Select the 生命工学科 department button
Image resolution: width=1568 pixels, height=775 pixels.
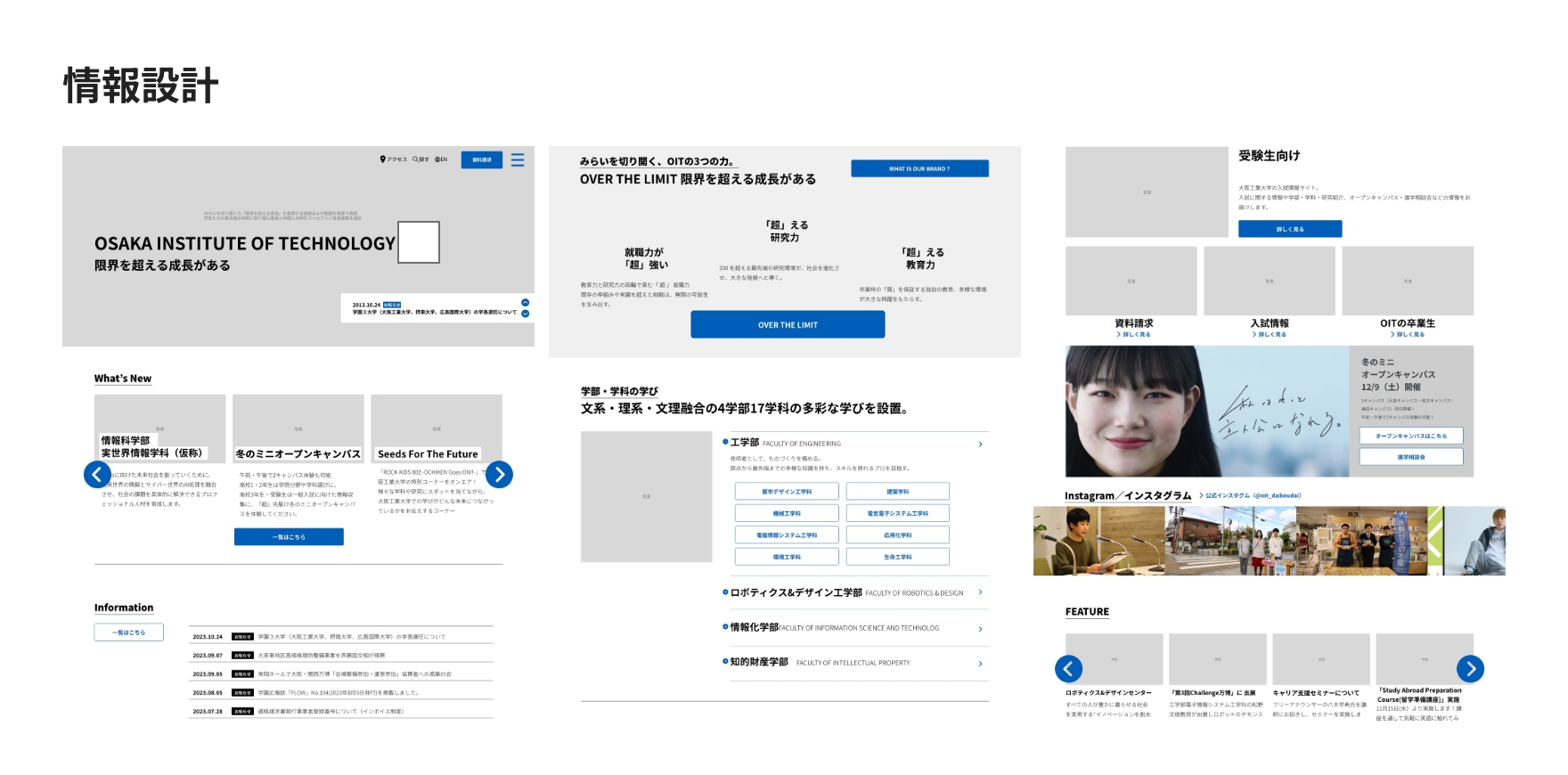click(897, 557)
